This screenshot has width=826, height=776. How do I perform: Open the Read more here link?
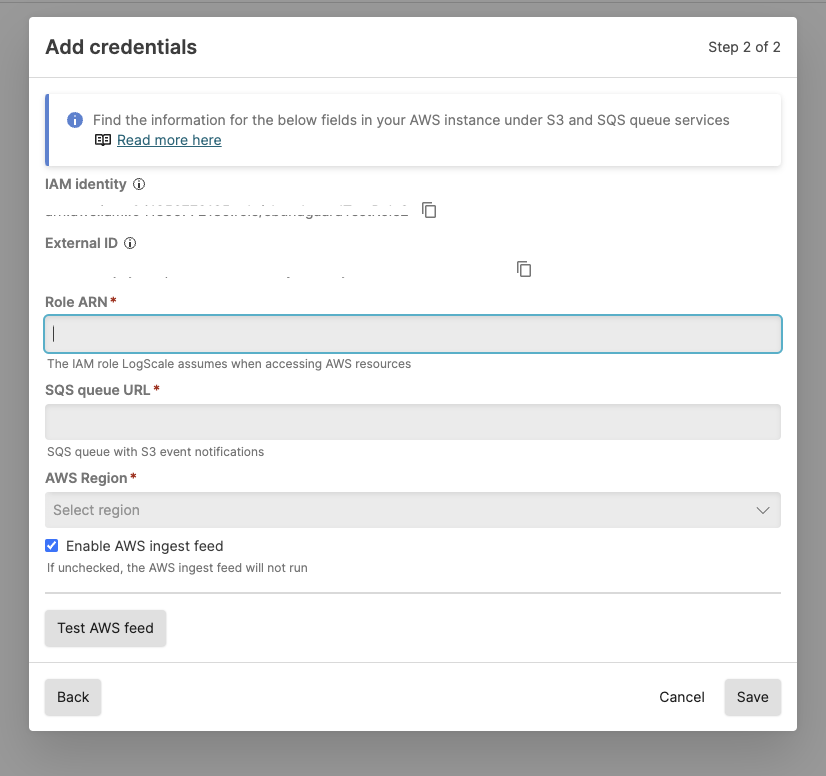(168, 140)
